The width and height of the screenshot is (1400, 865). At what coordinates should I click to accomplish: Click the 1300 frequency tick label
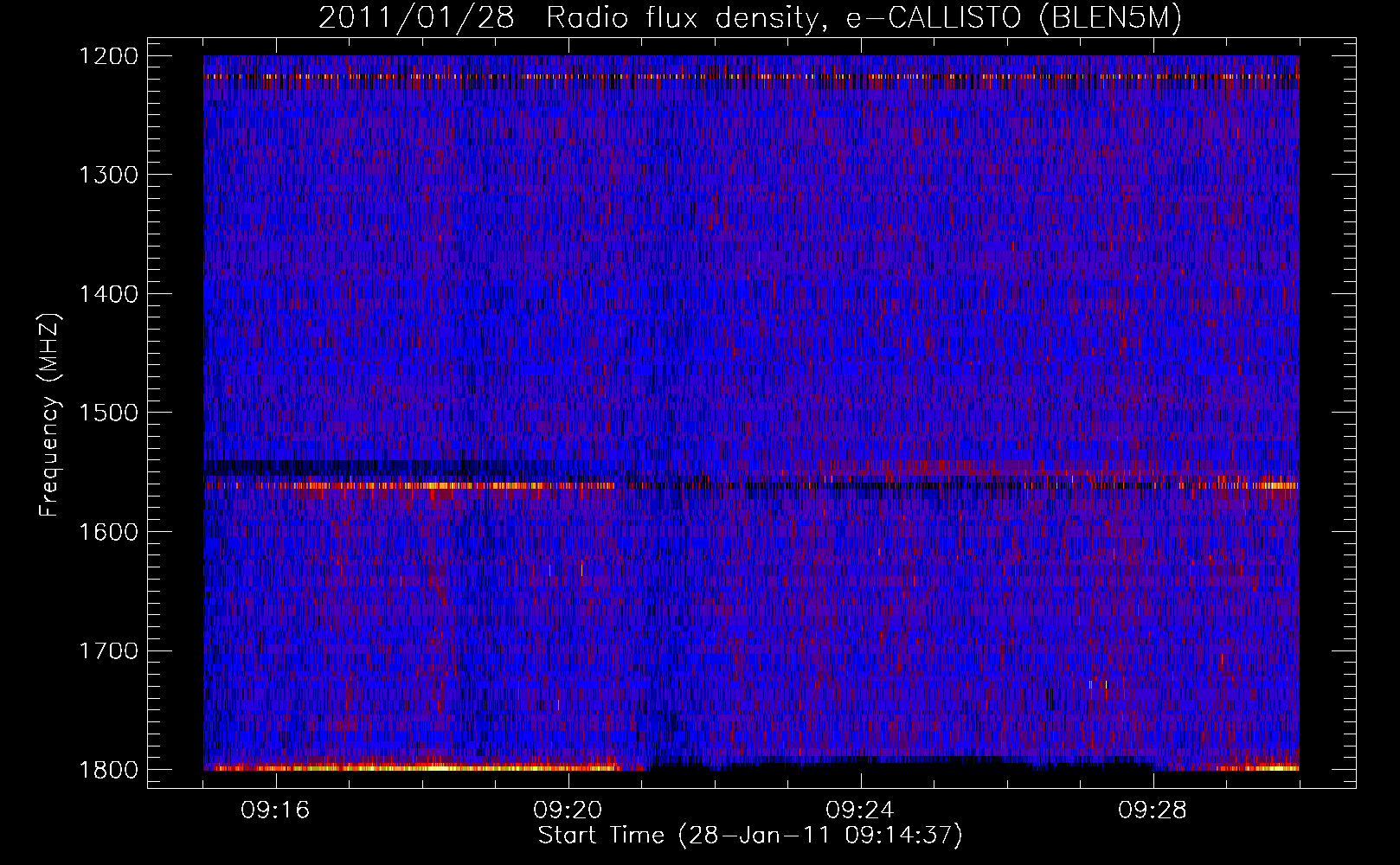[x=108, y=175]
